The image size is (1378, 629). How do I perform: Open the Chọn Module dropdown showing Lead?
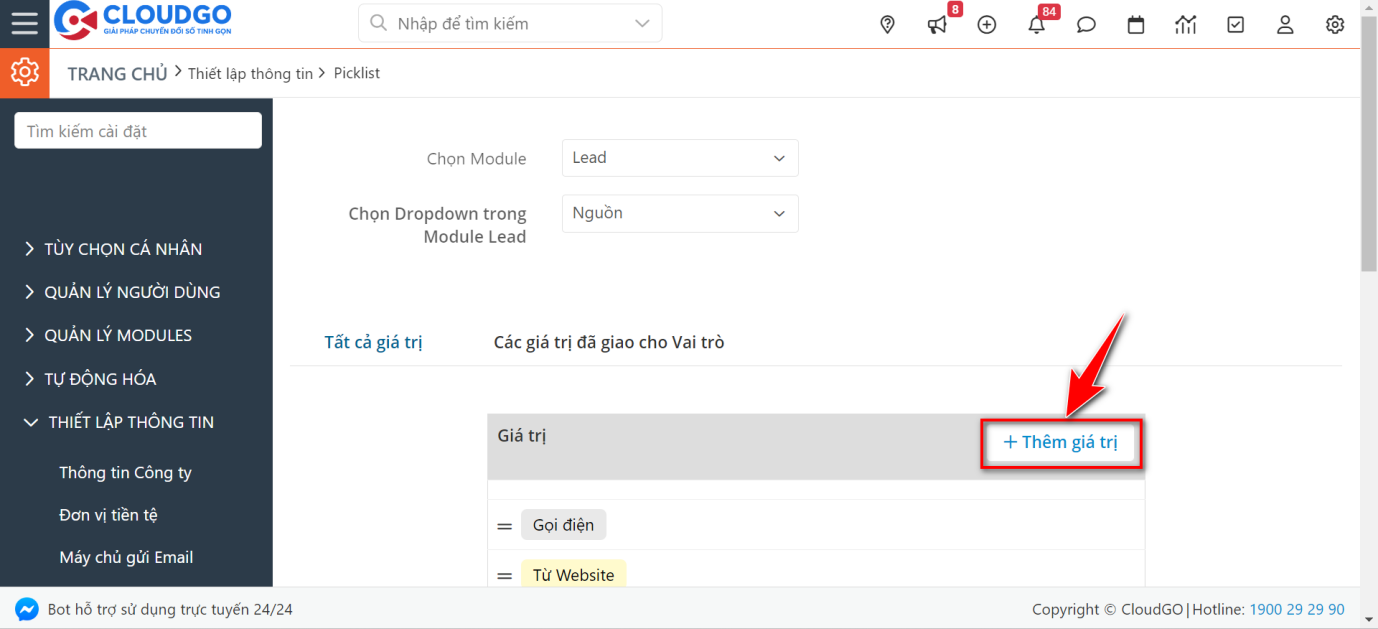tap(679, 158)
